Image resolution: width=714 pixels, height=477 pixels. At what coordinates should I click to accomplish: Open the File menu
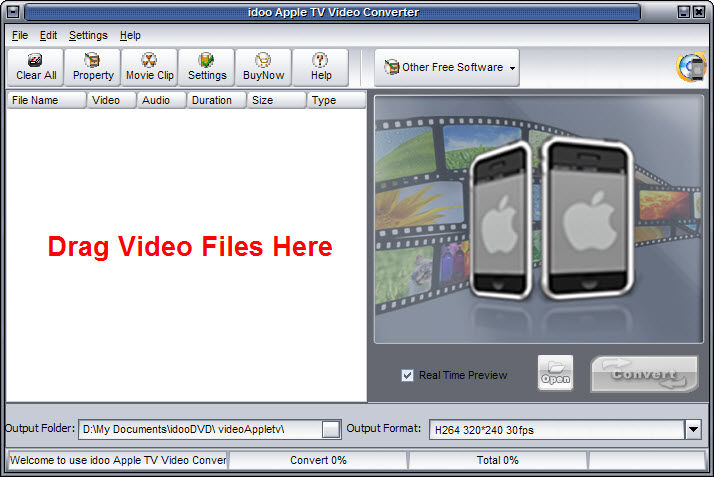point(20,35)
